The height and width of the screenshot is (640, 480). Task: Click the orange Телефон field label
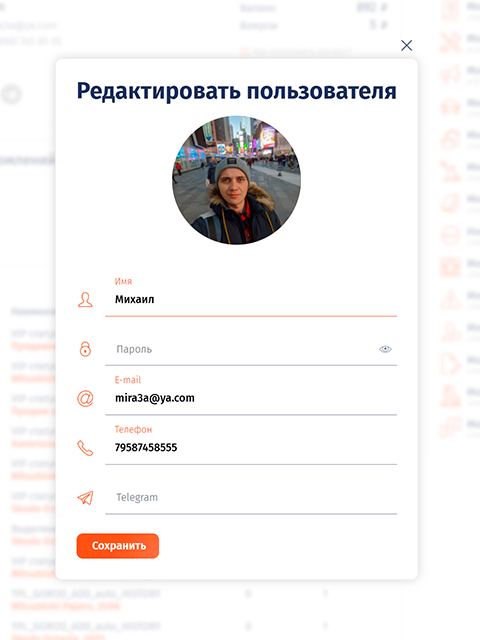click(133, 429)
